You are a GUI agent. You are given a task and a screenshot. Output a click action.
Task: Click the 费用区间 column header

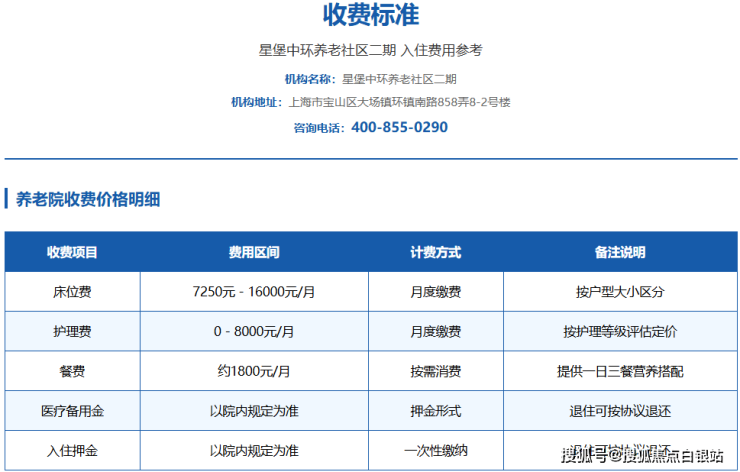[254, 253]
